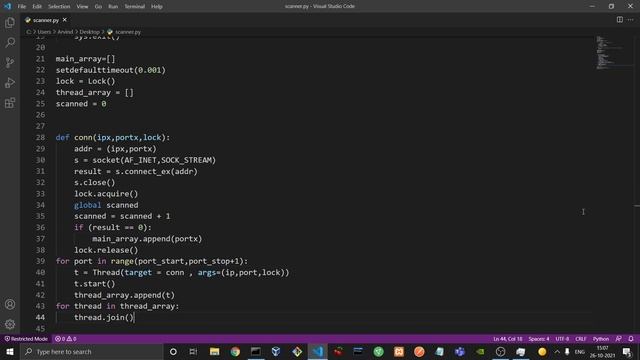Image resolution: width=640 pixels, height=360 pixels.
Task: Click the code minimap preview
Action: pyautogui.click(x=609, y=53)
